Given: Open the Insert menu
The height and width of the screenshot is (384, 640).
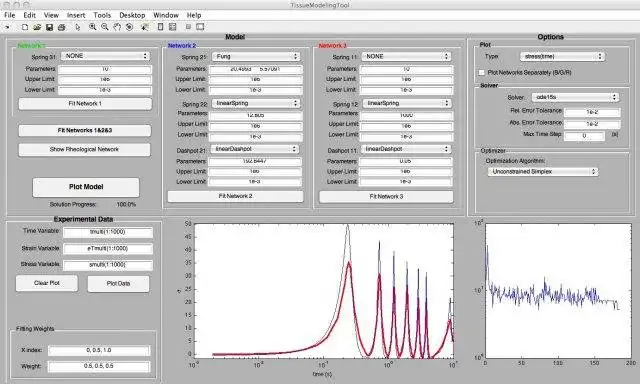Looking at the screenshot, I should point(76,15).
